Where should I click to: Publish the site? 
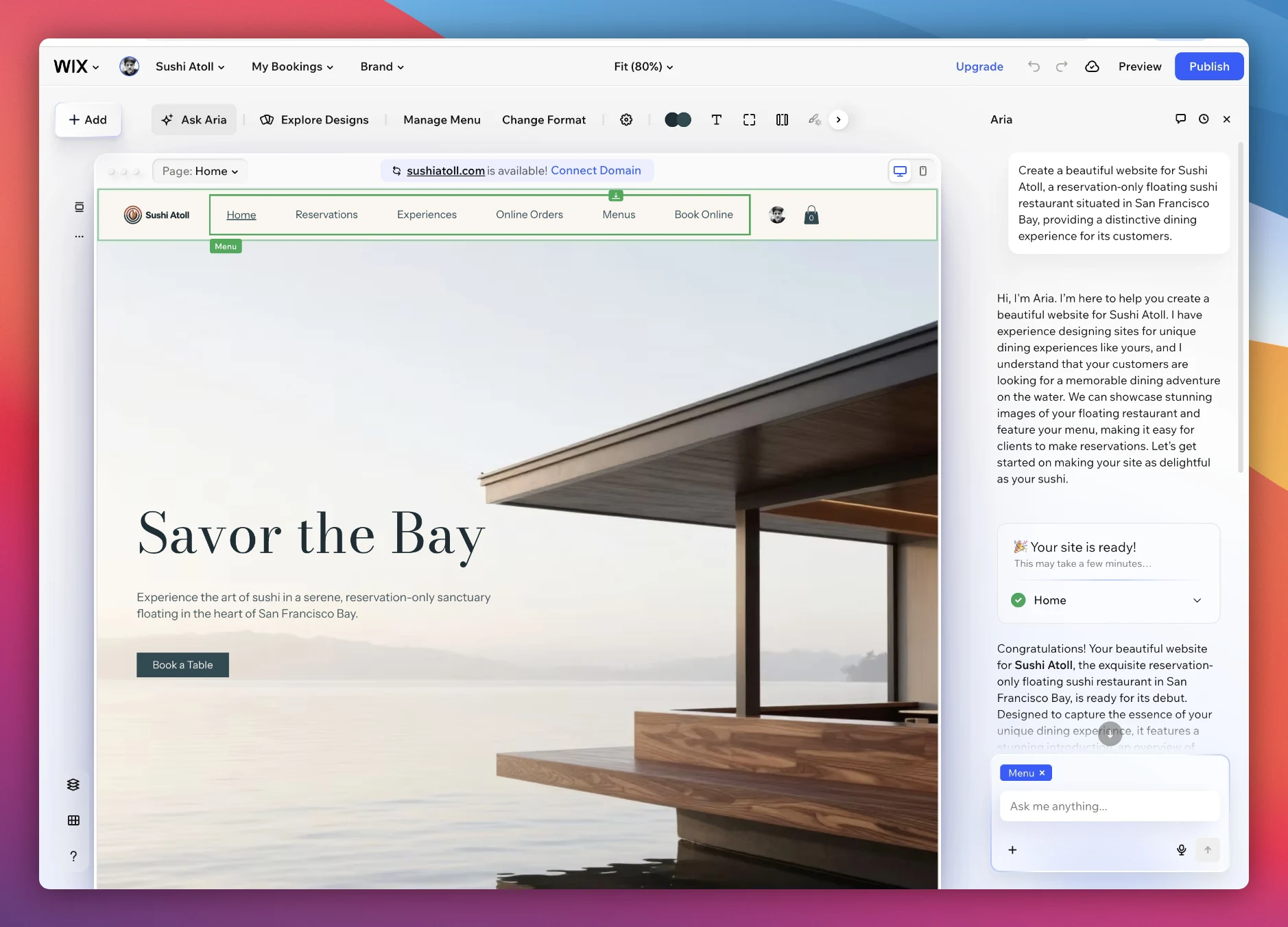[x=1209, y=67]
